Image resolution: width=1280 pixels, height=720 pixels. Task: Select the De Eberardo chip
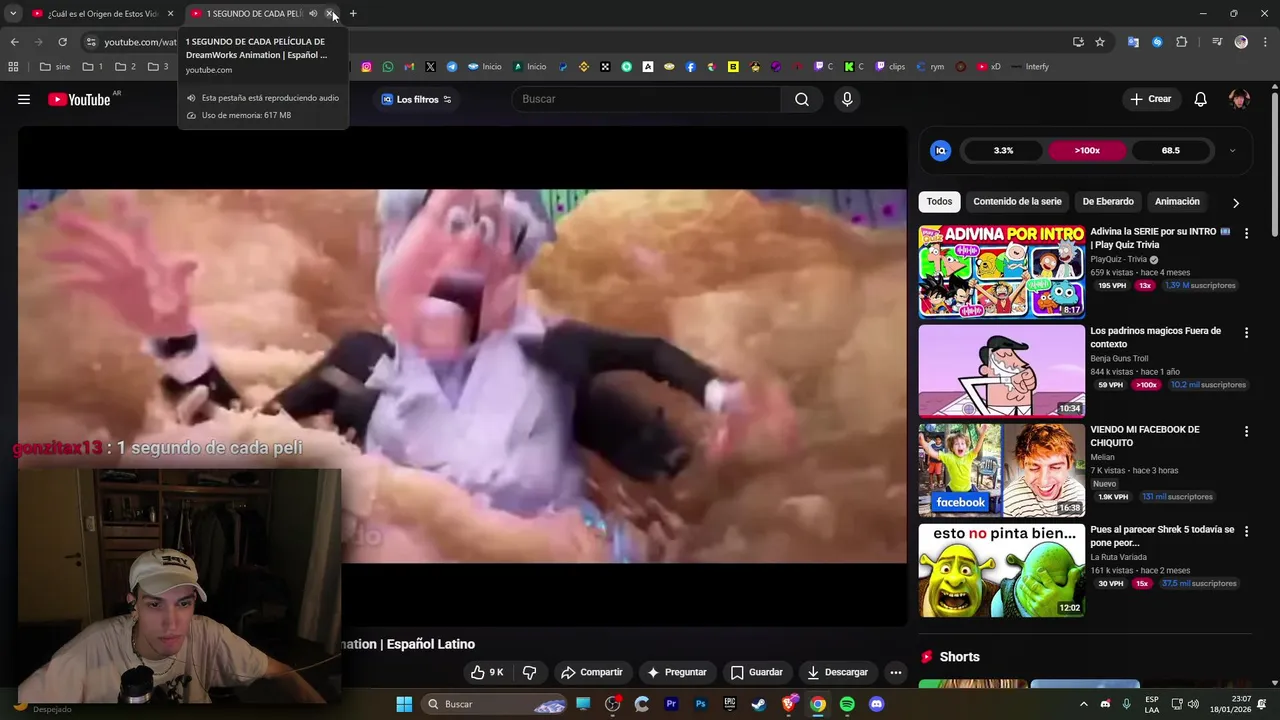coord(1108,202)
